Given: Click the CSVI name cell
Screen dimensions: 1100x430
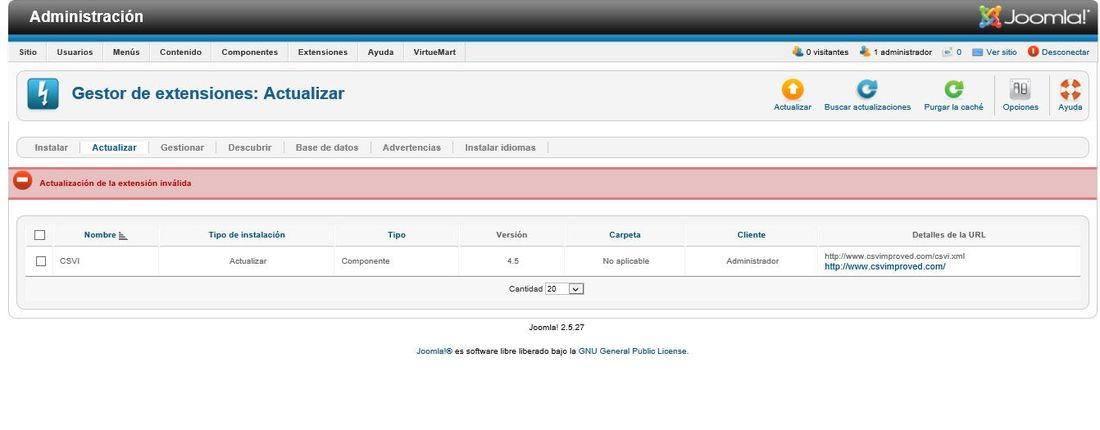Looking at the screenshot, I should (69, 261).
